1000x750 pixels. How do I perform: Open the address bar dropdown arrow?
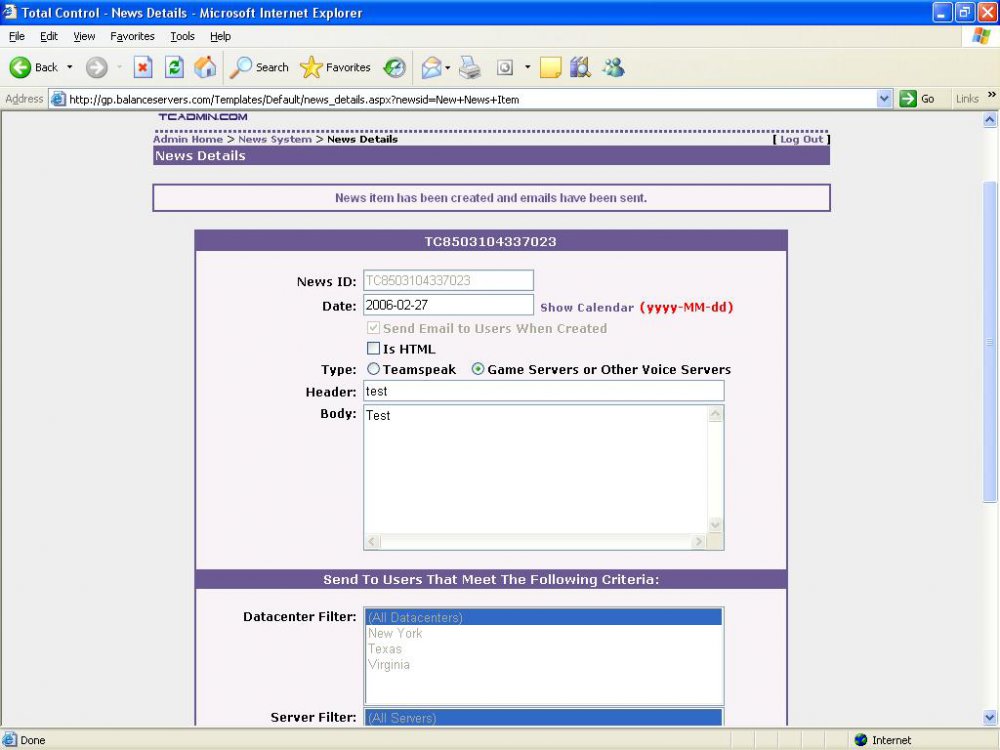pos(884,99)
